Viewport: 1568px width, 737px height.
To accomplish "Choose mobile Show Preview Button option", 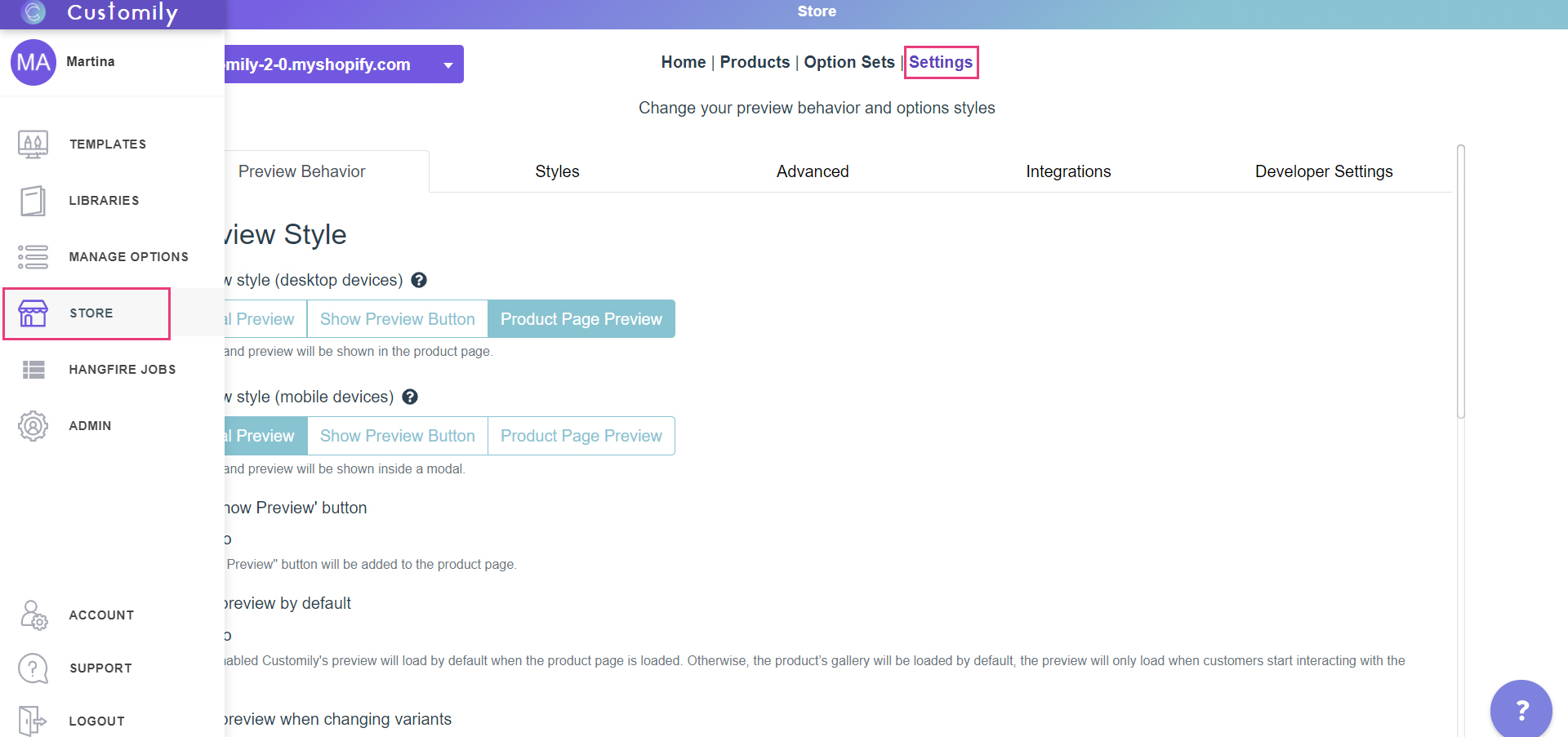I will click(x=397, y=436).
